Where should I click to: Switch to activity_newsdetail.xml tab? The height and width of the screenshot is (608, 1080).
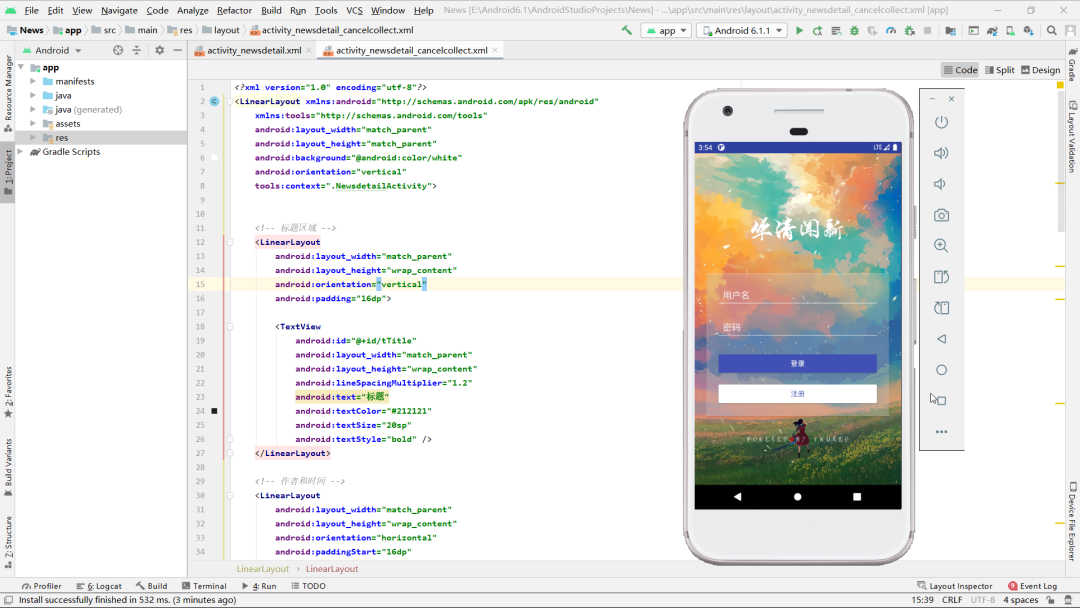[x=253, y=50]
